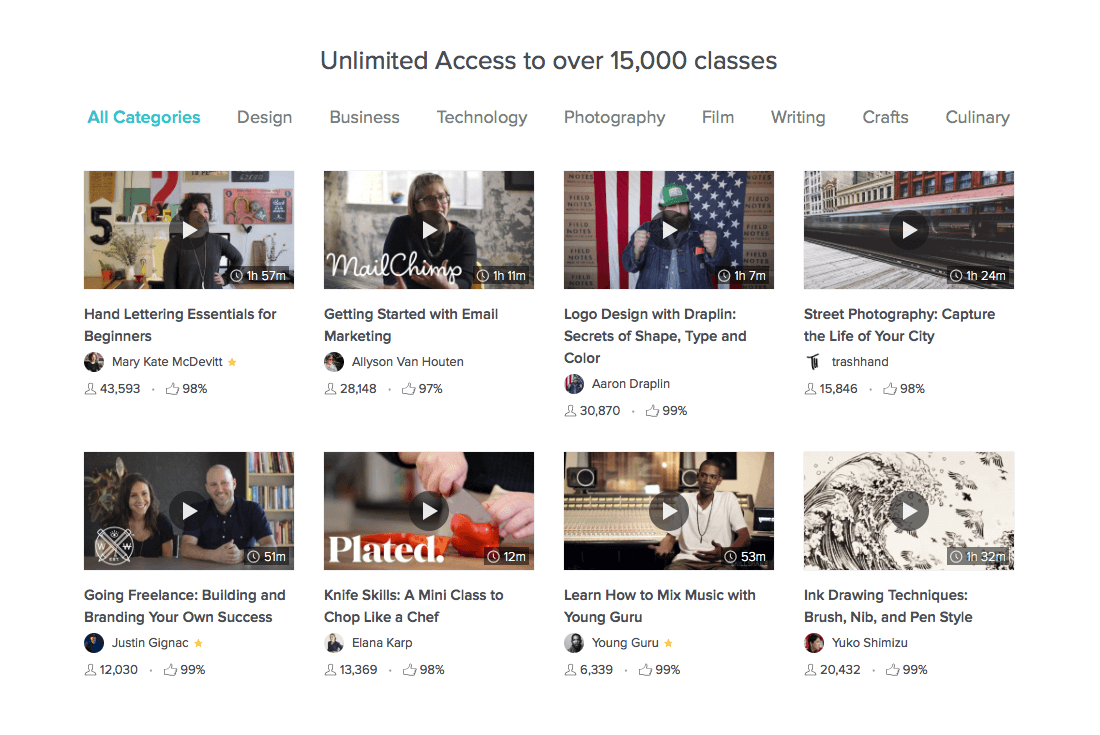Select the Design category tab
This screenshot has width=1100, height=735.
point(264,117)
